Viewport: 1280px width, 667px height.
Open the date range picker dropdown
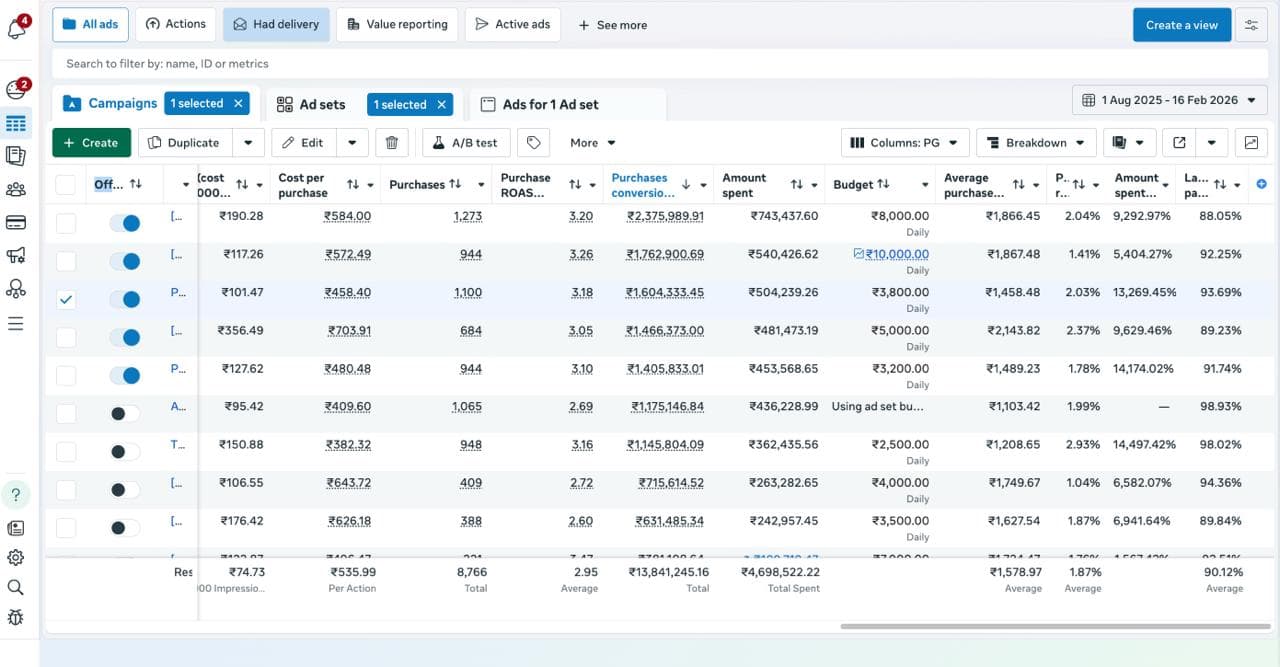point(1169,100)
